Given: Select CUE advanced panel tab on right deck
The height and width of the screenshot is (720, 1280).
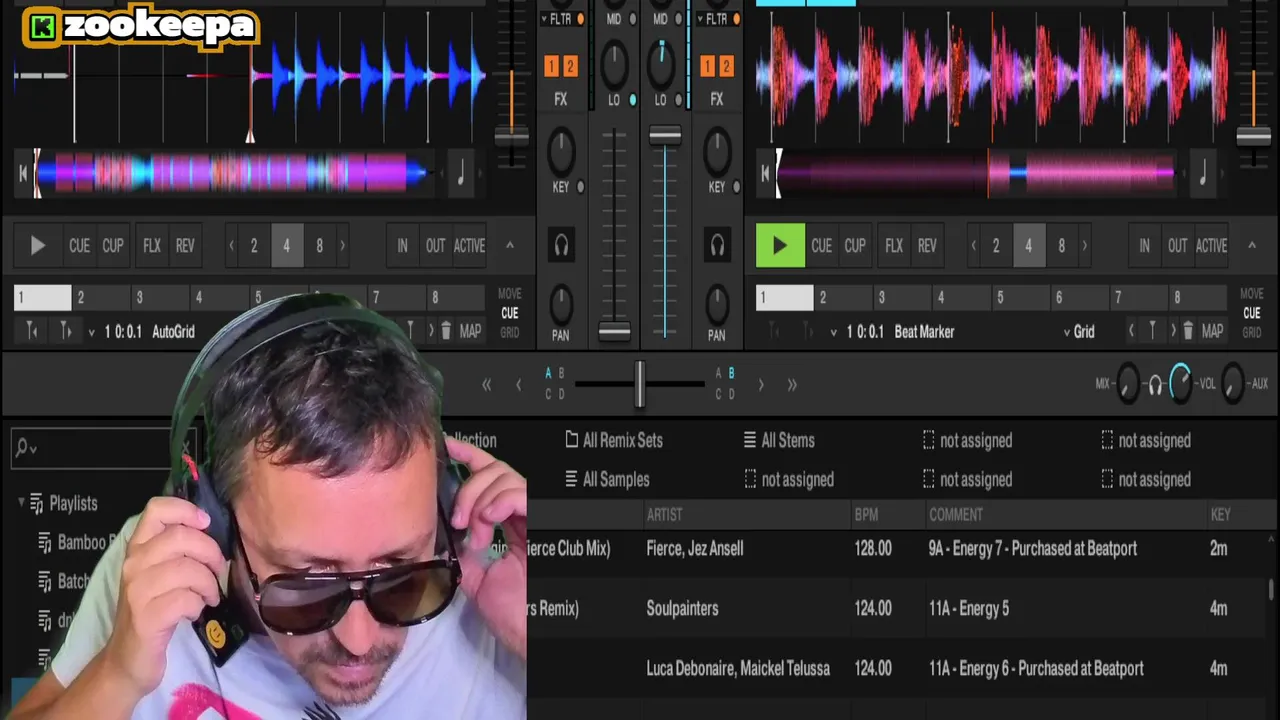Looking at the screenshot, I should pos(1252,313).
